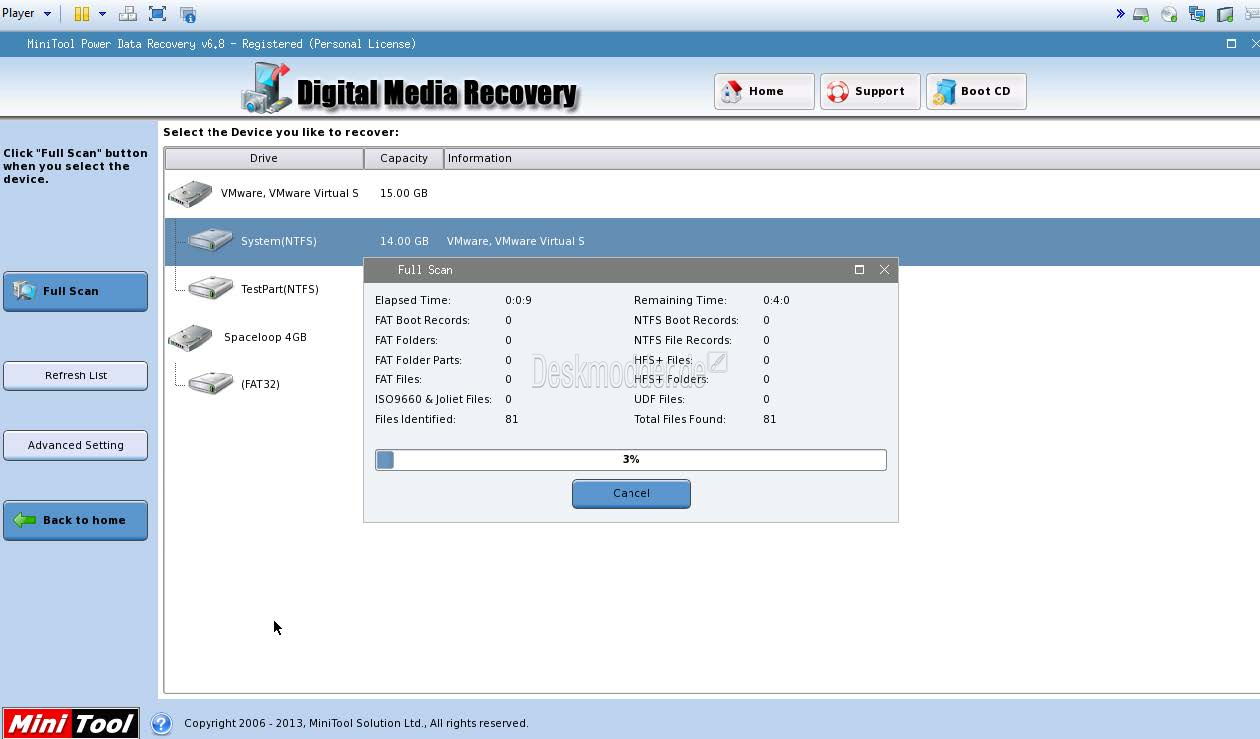This screenshot has width=1260, height=739.
Task: Click the copyright notice text
Action: [x=356, y=723]
